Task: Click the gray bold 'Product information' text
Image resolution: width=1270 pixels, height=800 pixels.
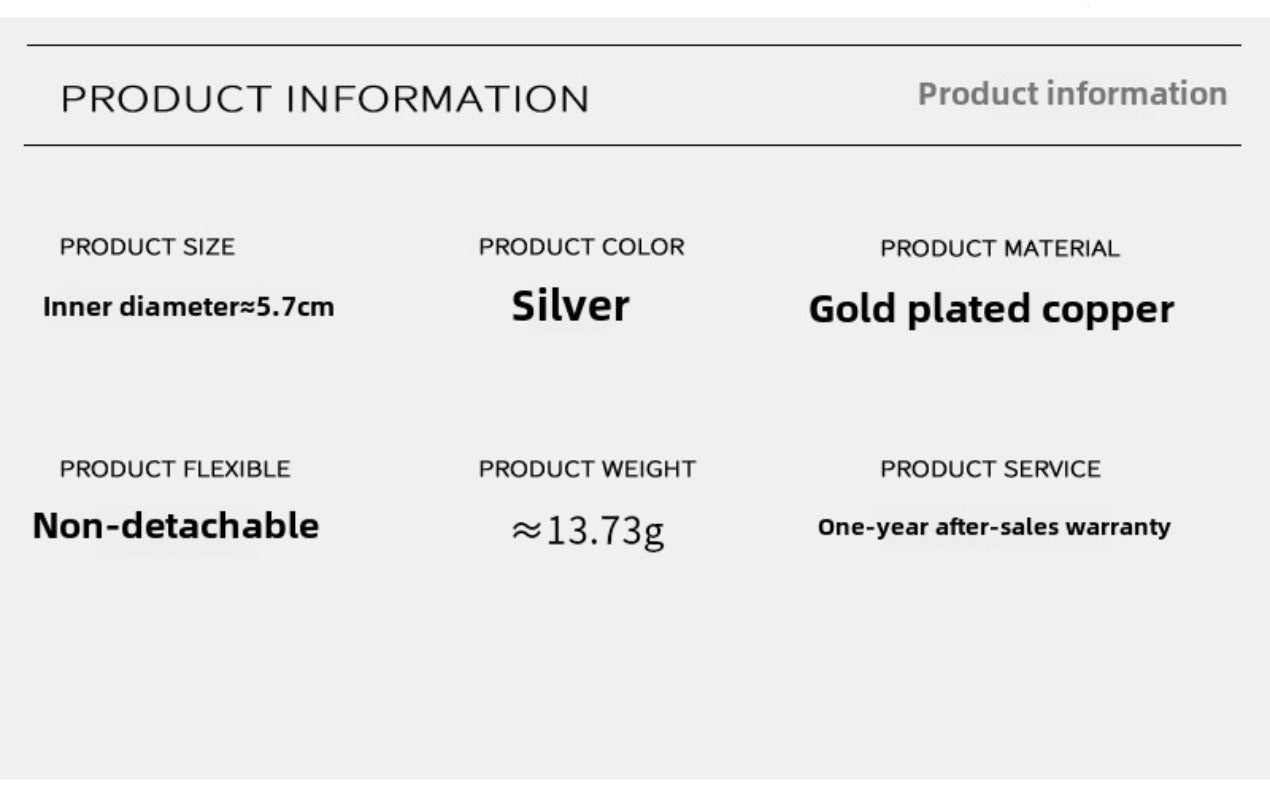Action: point(1072,94)
